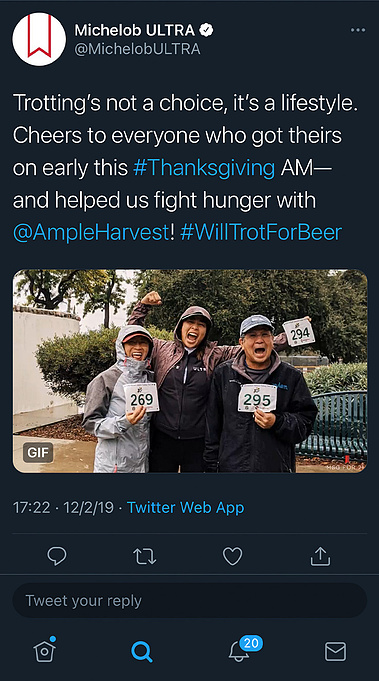Go to Home tab in bottom bar
Screen dimensions: 379x681
(x=45, y=650)
